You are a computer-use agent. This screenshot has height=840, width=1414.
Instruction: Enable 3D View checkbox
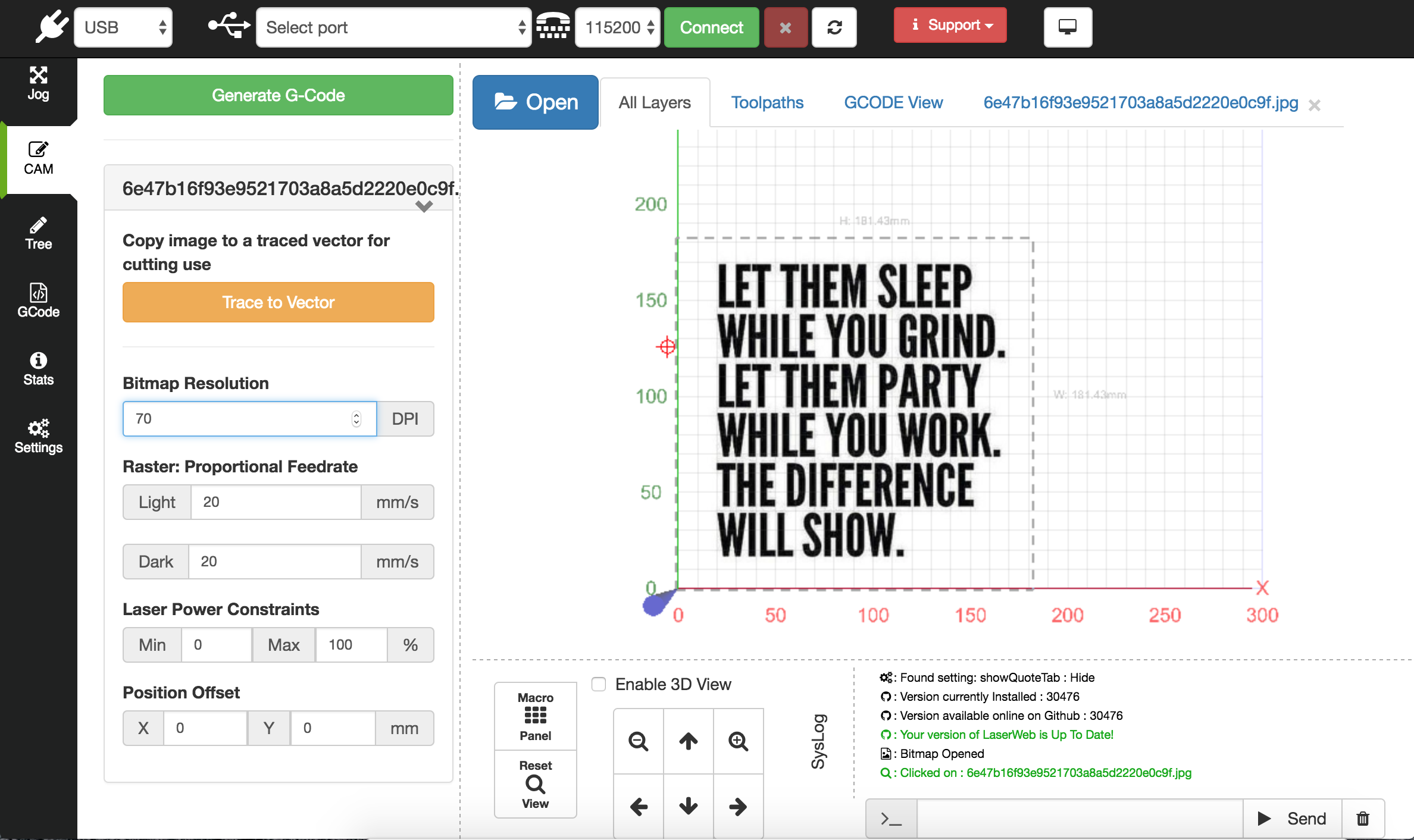(598, 683)
